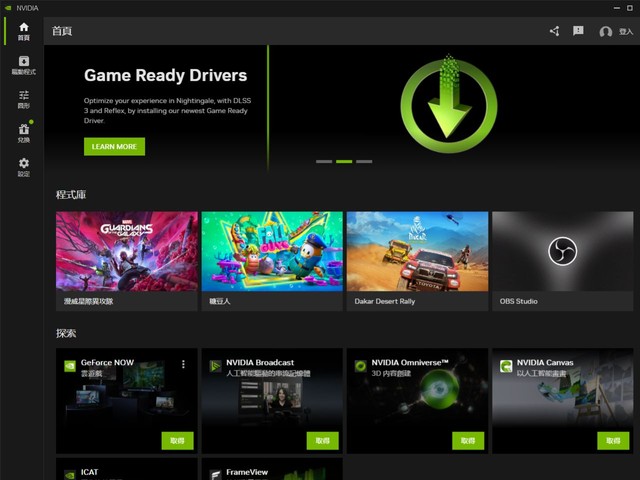
Task: Click the share icon in header
Action: click(554, 31)
